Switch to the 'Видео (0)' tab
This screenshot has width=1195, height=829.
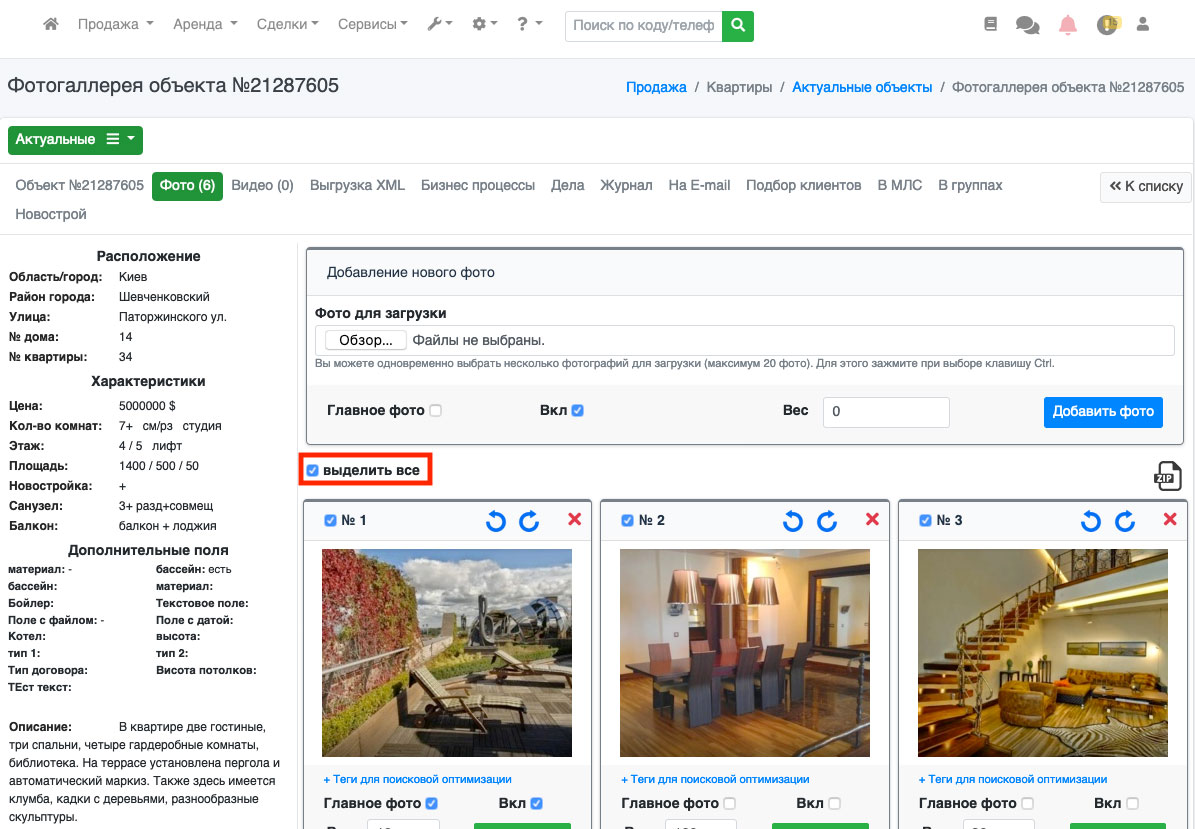pos(262,185)
